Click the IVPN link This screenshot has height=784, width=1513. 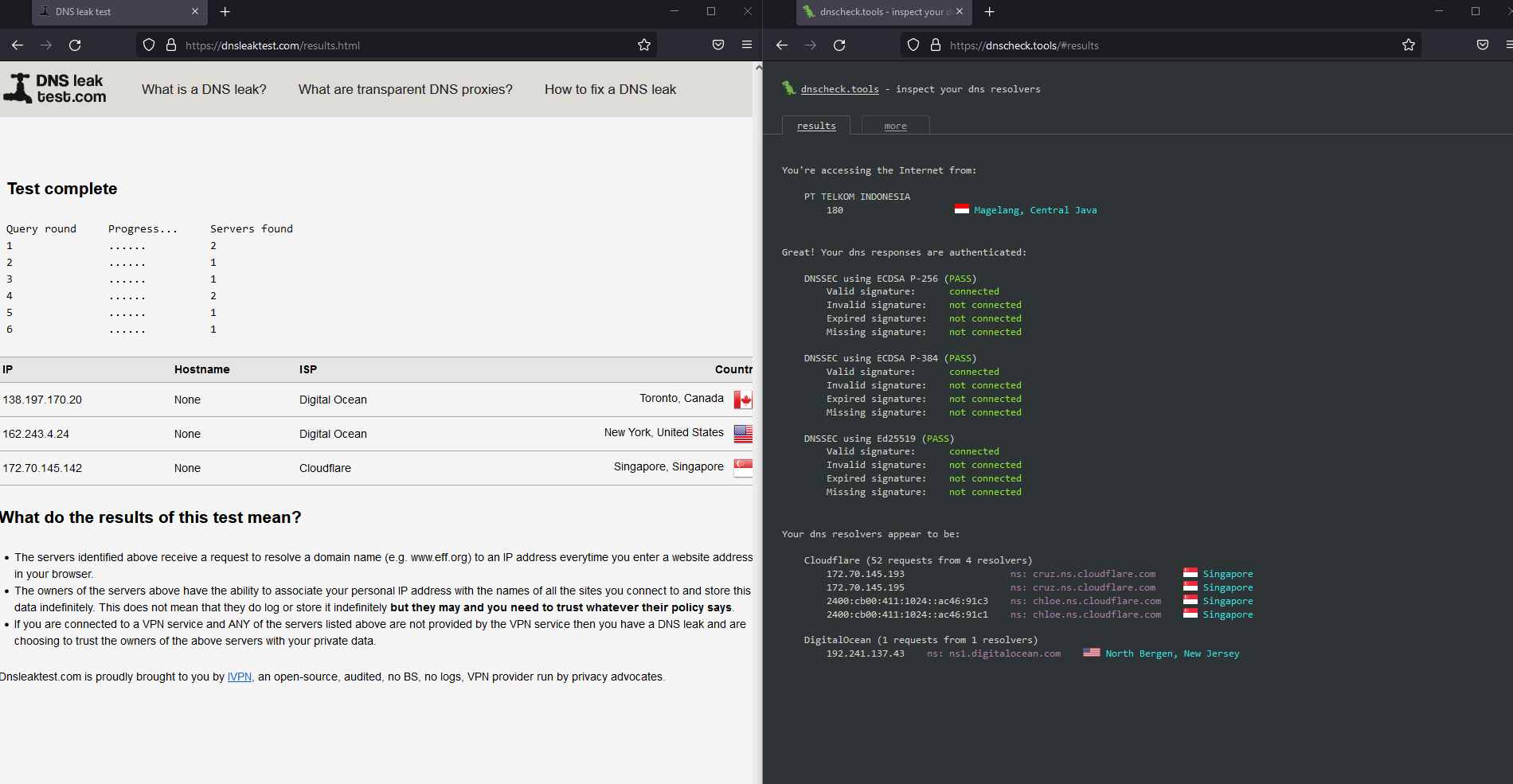tap(240, 677)
